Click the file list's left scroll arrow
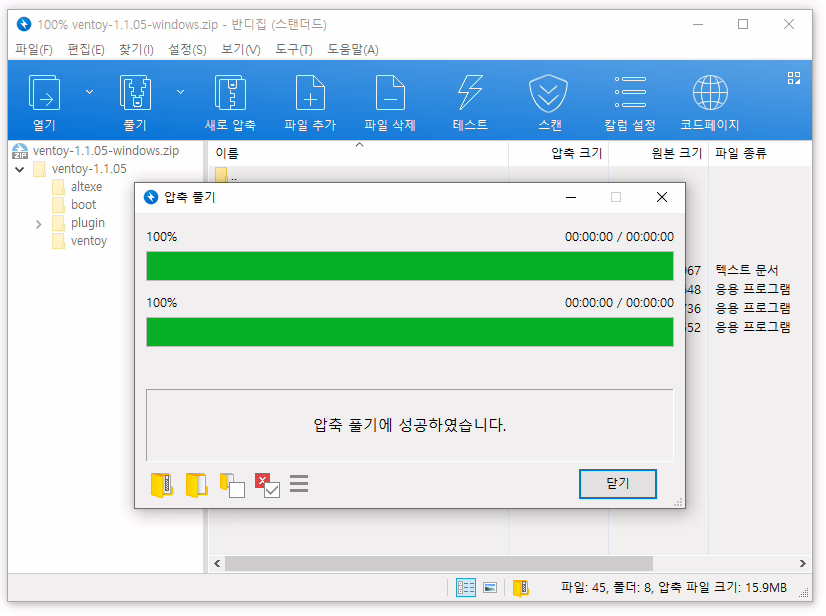Image resolution: width=826 pixels, height=616 pixels. coord(217,563)
